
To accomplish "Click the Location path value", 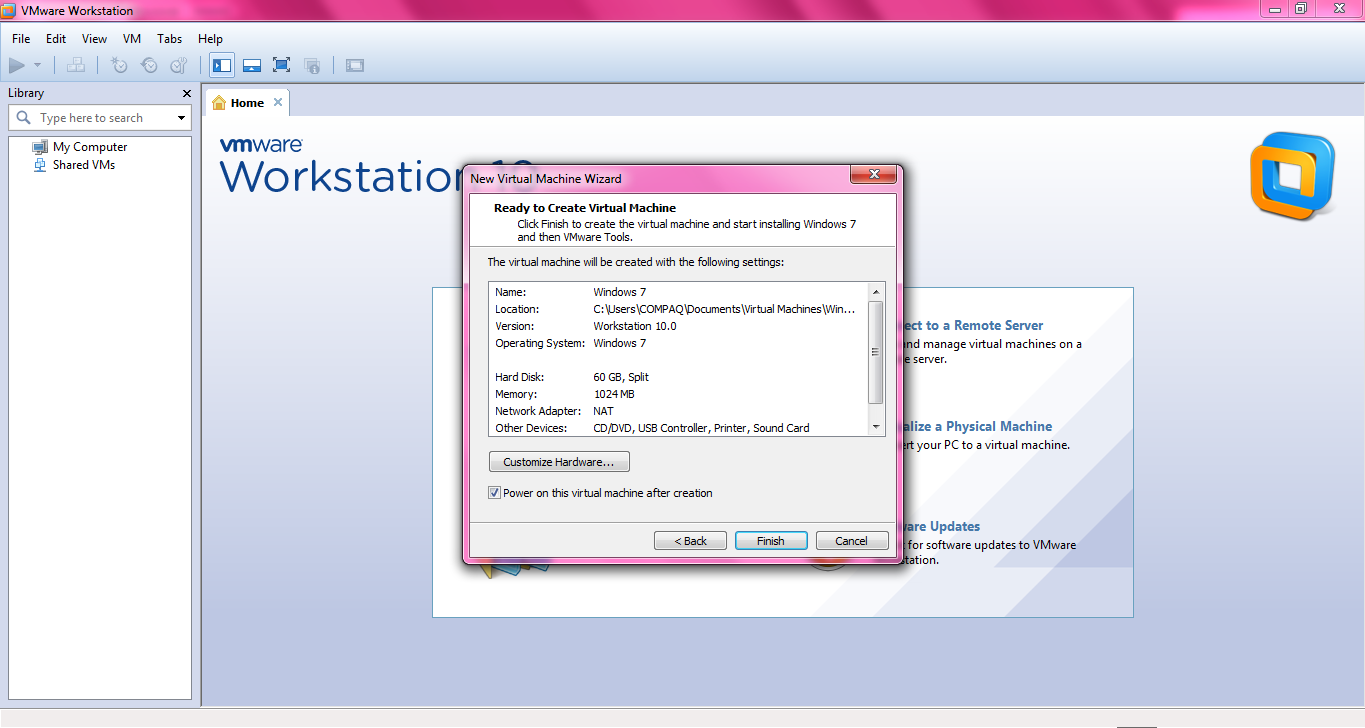I will [724, 309].
